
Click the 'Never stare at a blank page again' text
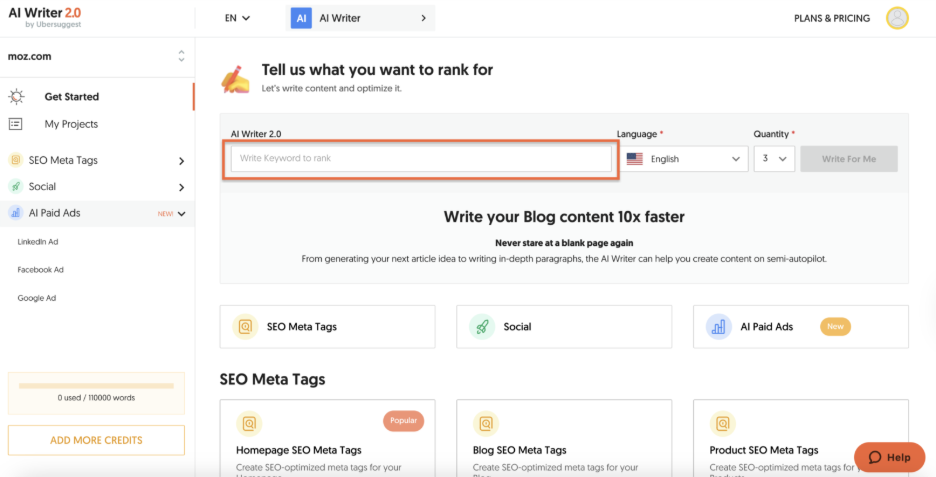564,243
